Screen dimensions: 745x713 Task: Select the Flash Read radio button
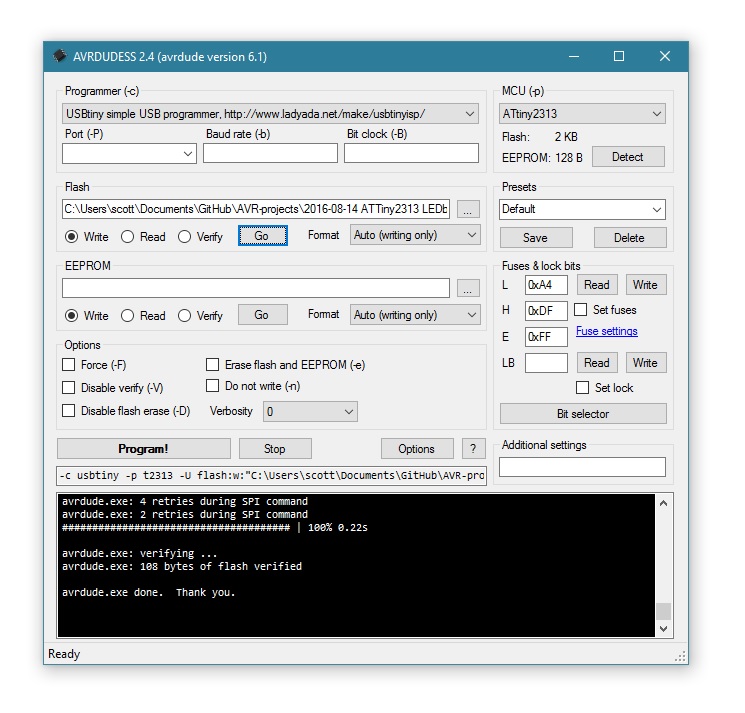click(127, 237)
